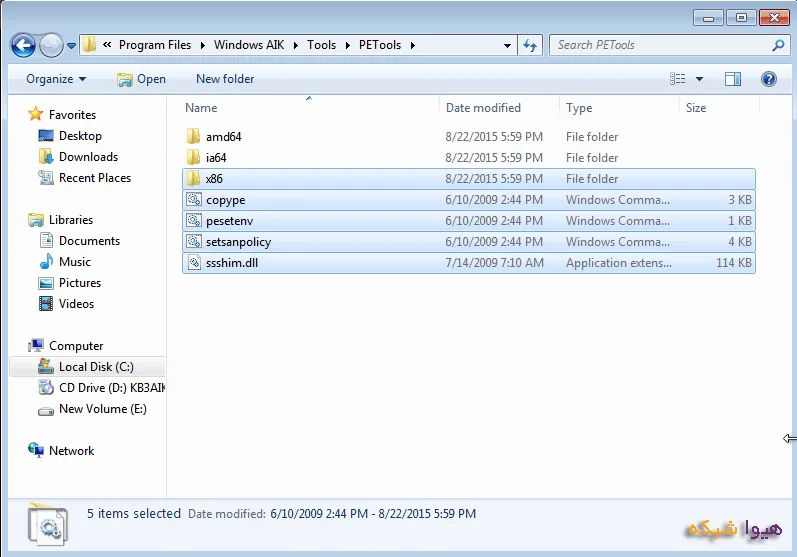The image size is (797, 557).
Task: Select Local Disk (C:)
Action: coord(96,367)
